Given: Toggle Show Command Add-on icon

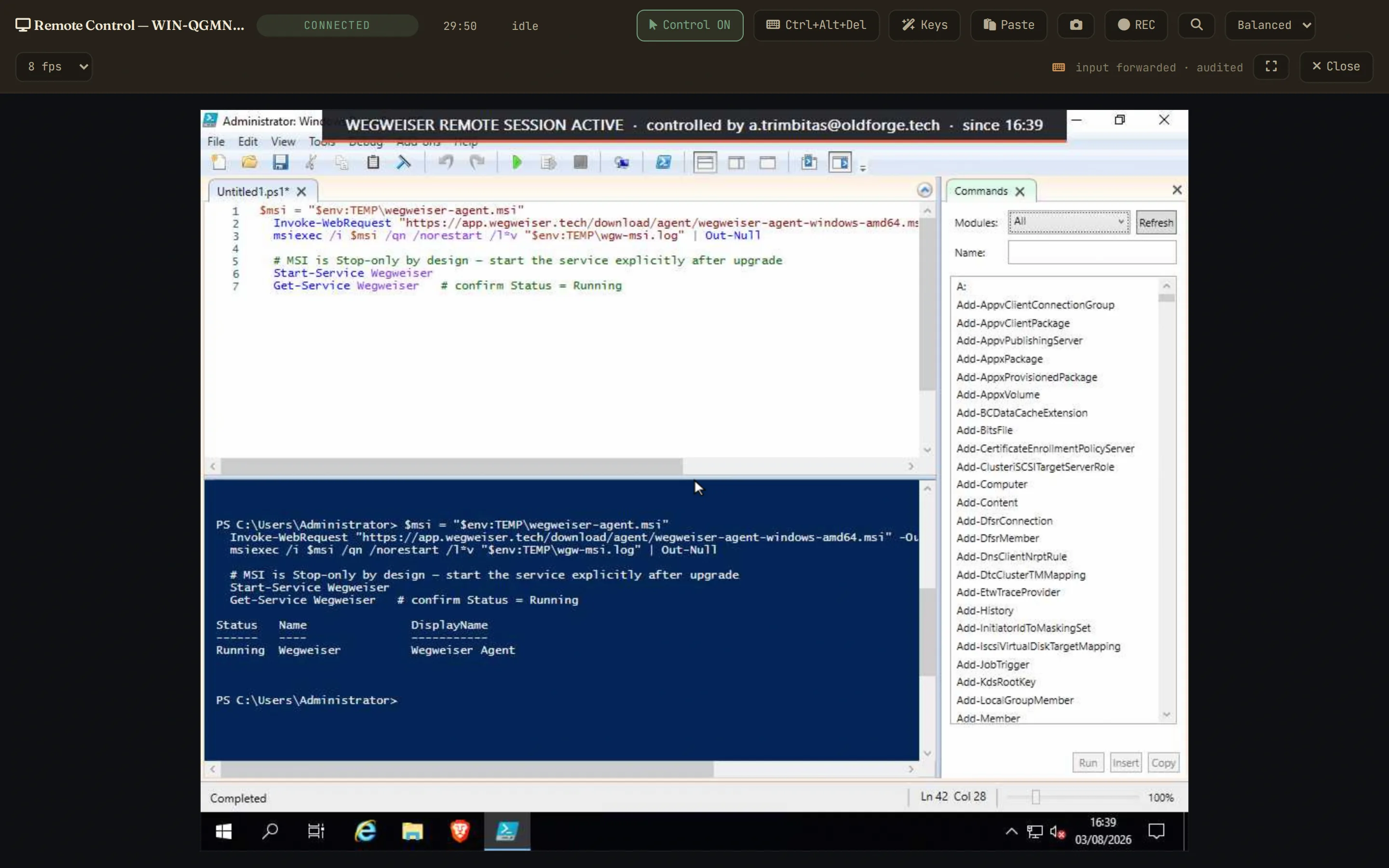Looking at the screenshot, I should click(840, 163).
